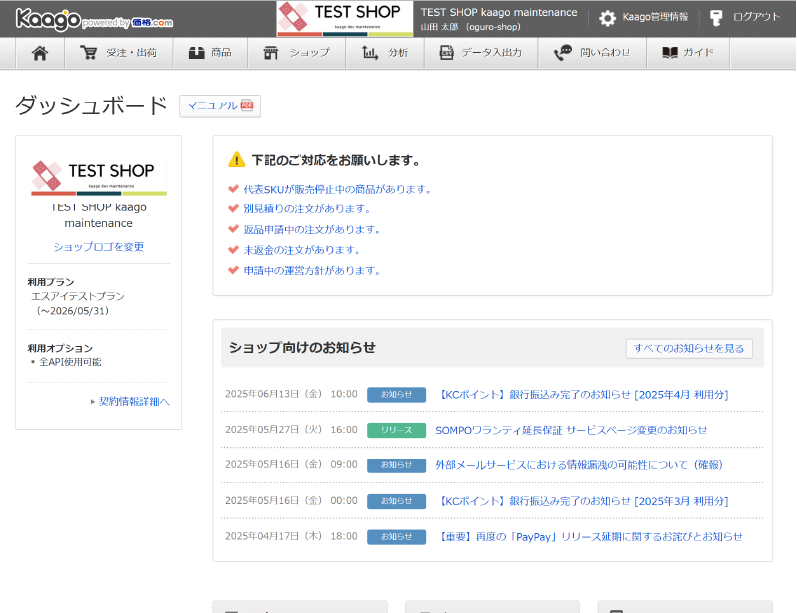Click すべてのお知らせを見る button

689,348
